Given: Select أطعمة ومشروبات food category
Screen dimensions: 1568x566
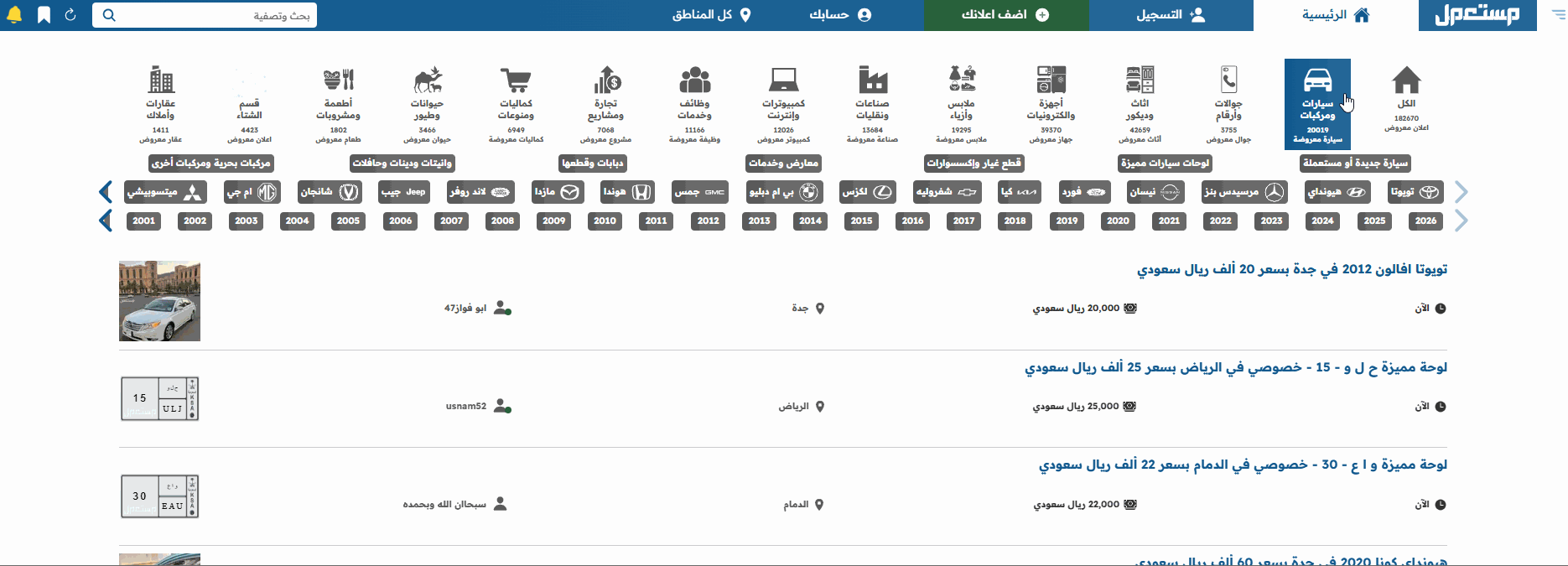Looking at the screenshot, I should point(338,104).
